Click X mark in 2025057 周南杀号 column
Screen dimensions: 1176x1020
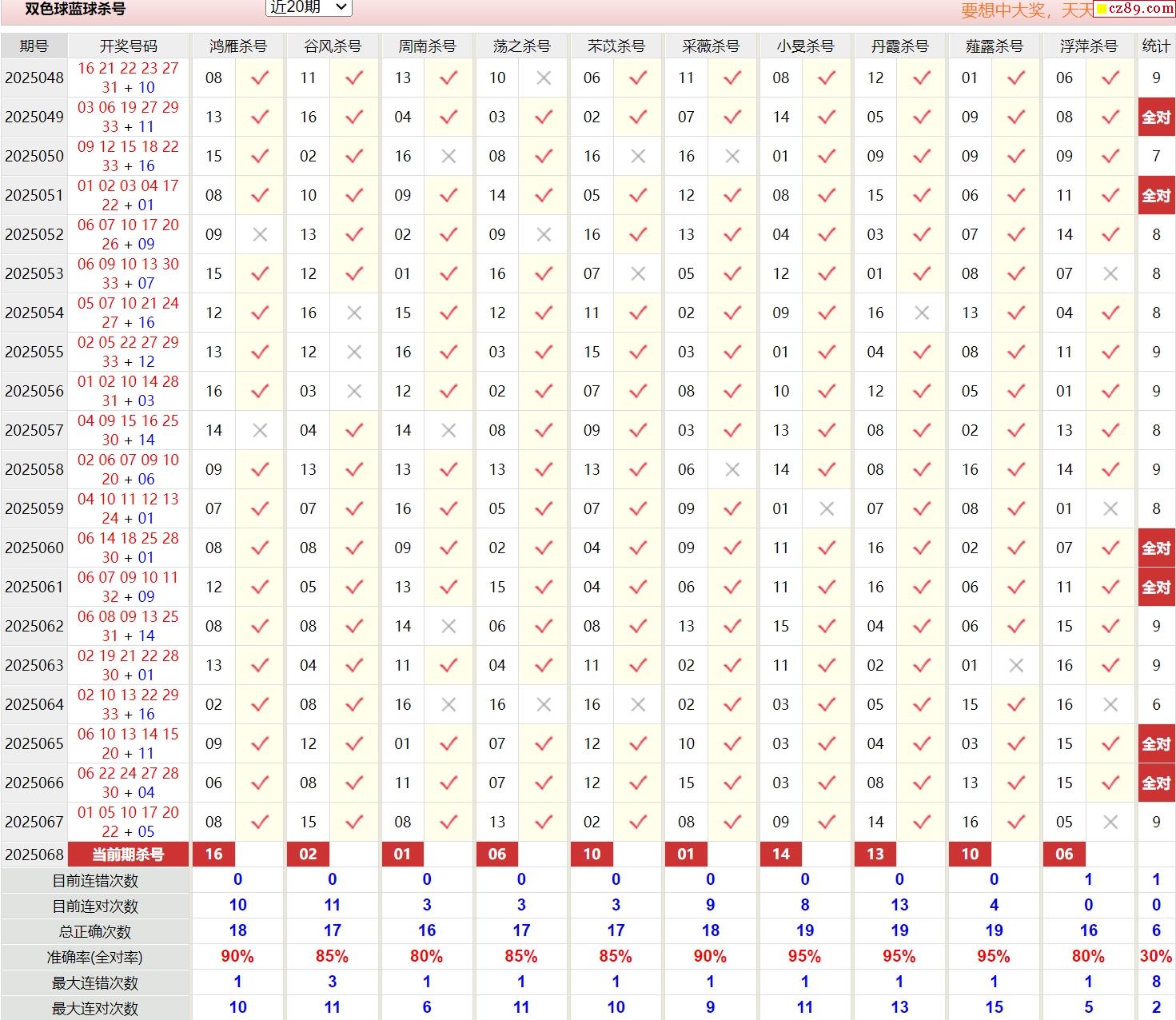pyautogui.click(x=449, y=430)
